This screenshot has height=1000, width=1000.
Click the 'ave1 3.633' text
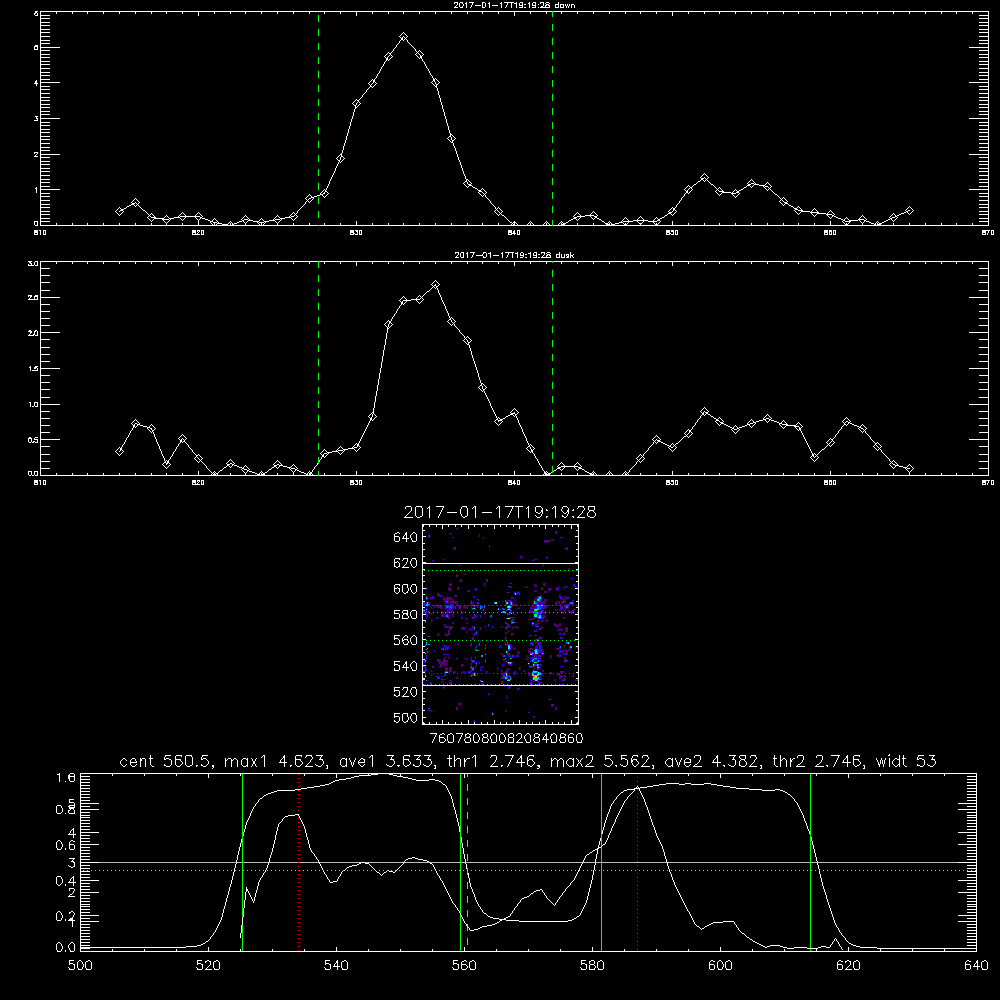tap(390, 761)
